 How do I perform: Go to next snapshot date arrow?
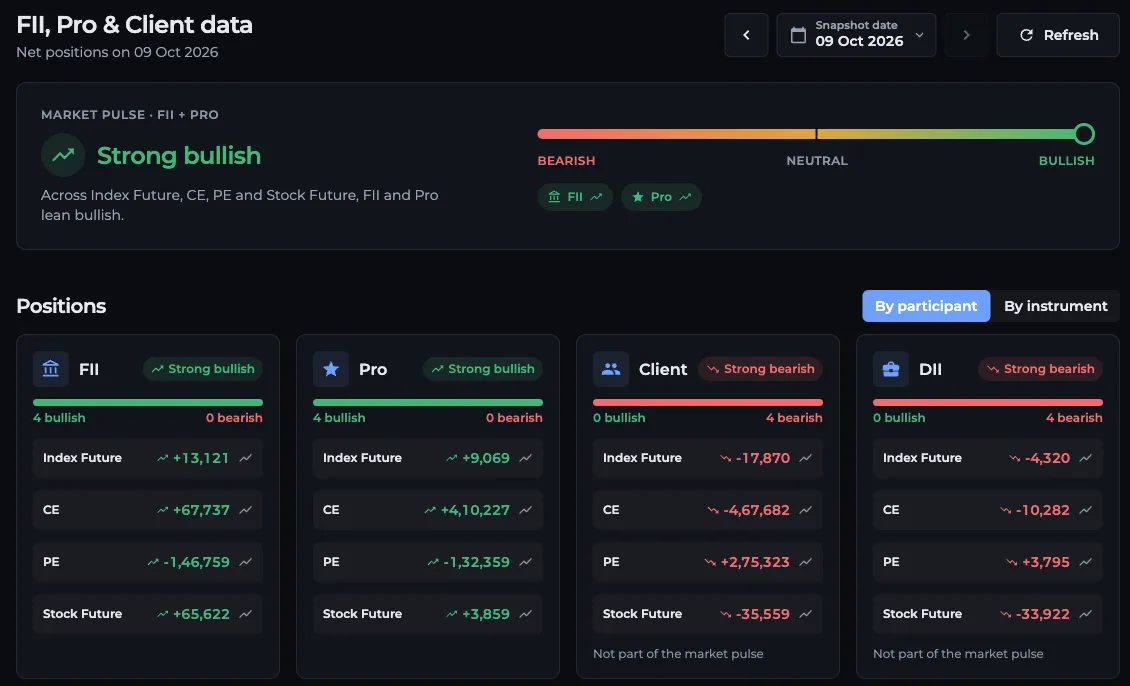966,35
